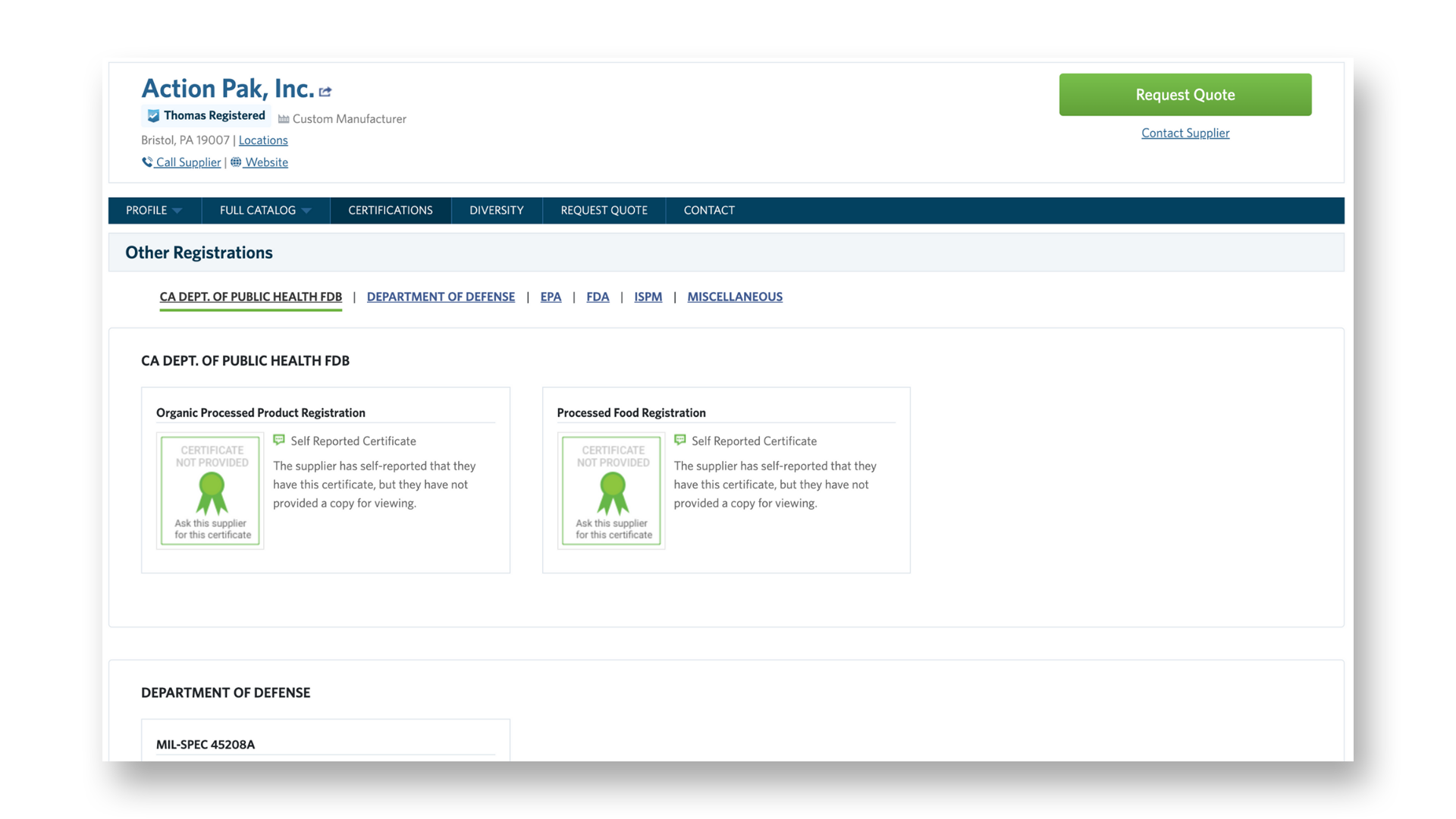
Task: Open the DIVERSITY nav item
Action: coord(497,211)
